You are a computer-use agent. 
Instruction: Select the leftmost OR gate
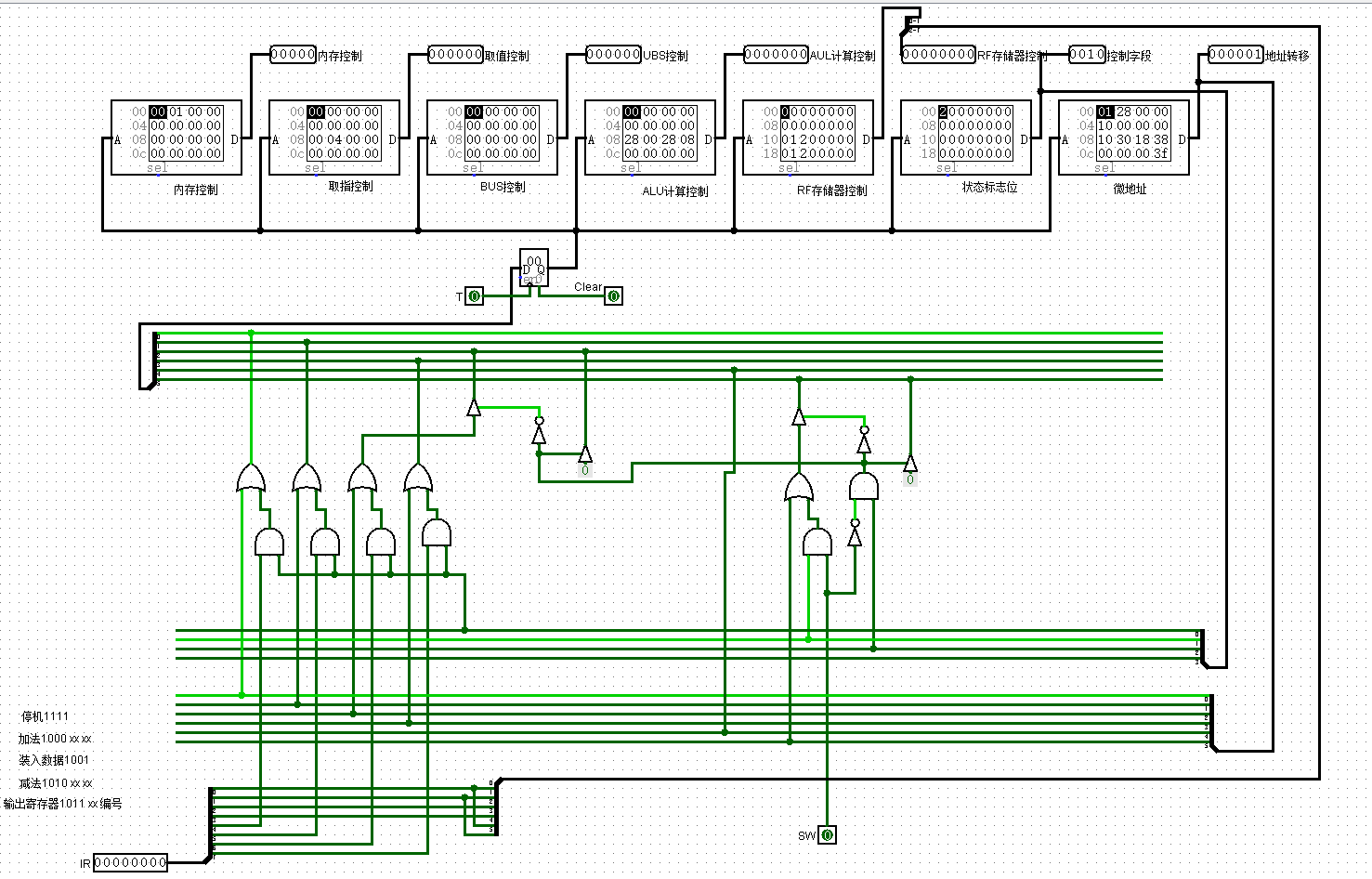pos(251,479)
